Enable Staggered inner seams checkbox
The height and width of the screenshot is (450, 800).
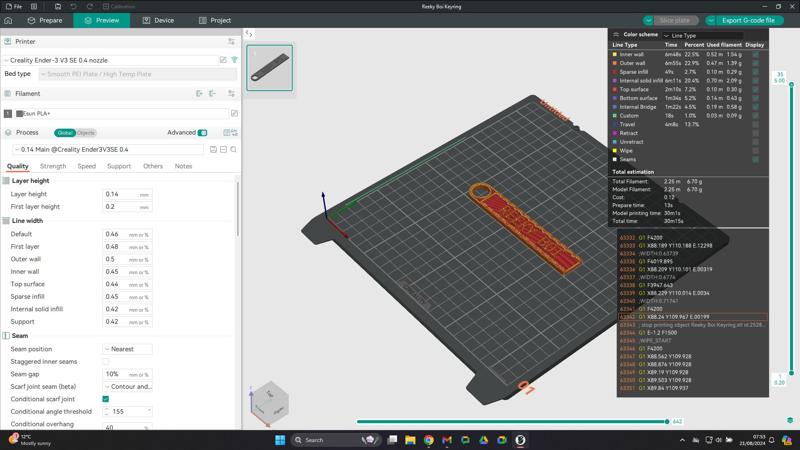[x=106, y=362]
